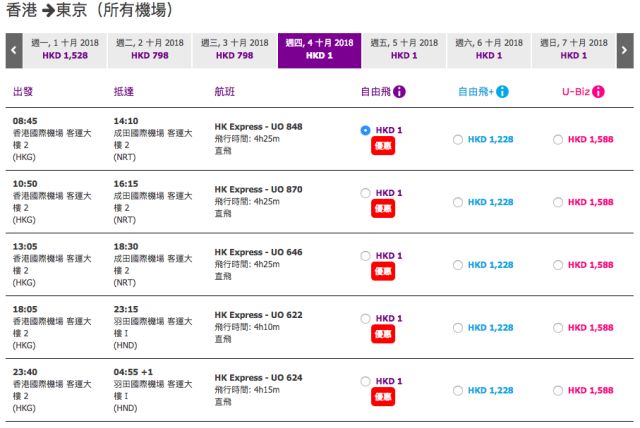Select HKD 1,228 fare for flight UO 848
This screenshot has height=428, width=640.
click(x=458, y=140)
